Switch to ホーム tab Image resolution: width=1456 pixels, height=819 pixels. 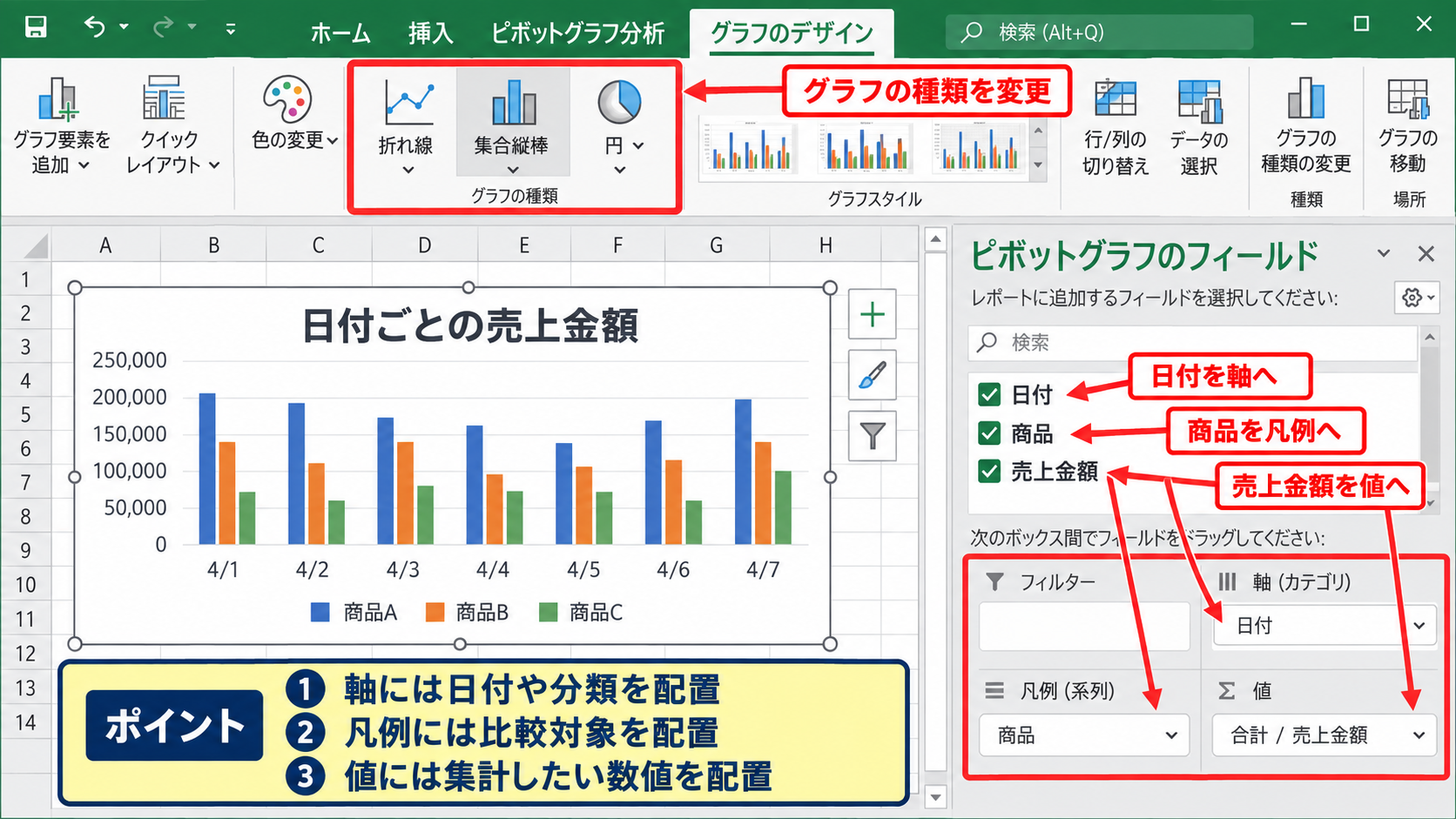(340, 34)
